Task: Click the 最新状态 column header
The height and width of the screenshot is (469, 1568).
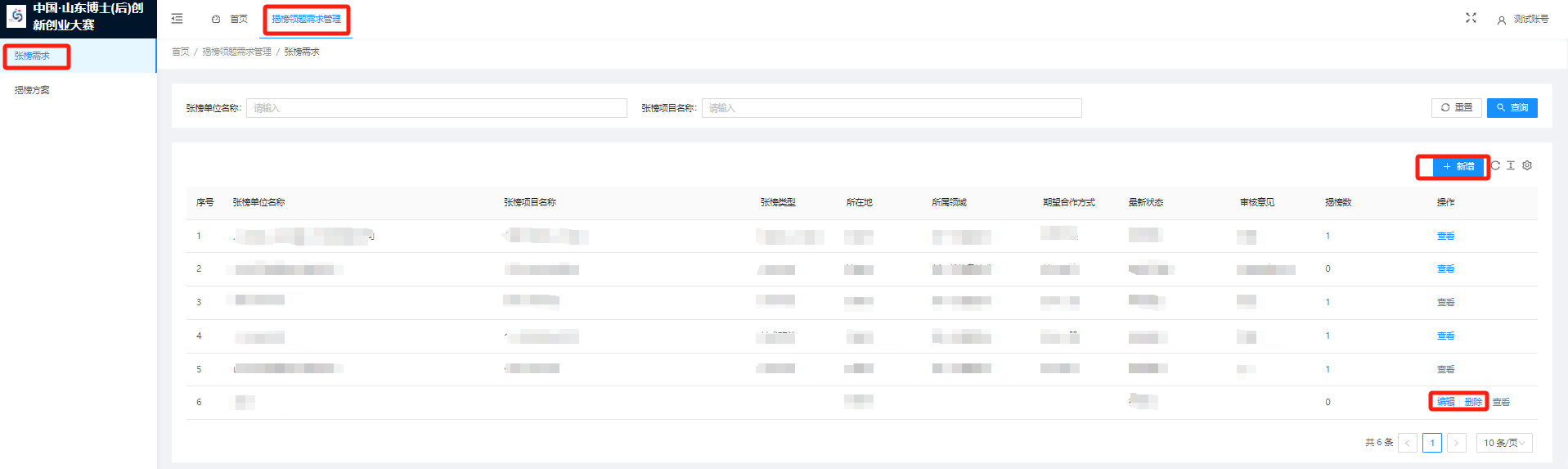Action: pos(1146,202)
